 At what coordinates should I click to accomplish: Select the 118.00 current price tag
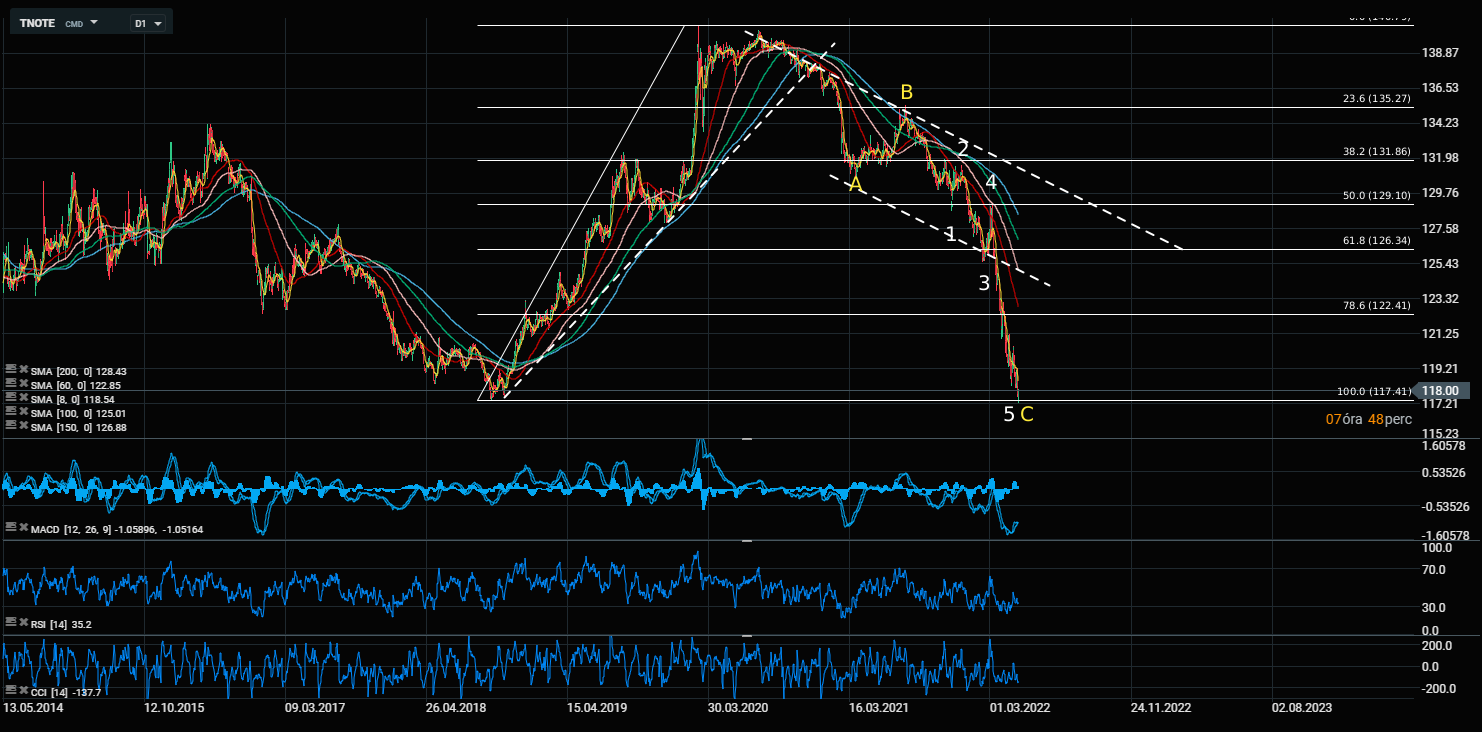click(1440, 391)
